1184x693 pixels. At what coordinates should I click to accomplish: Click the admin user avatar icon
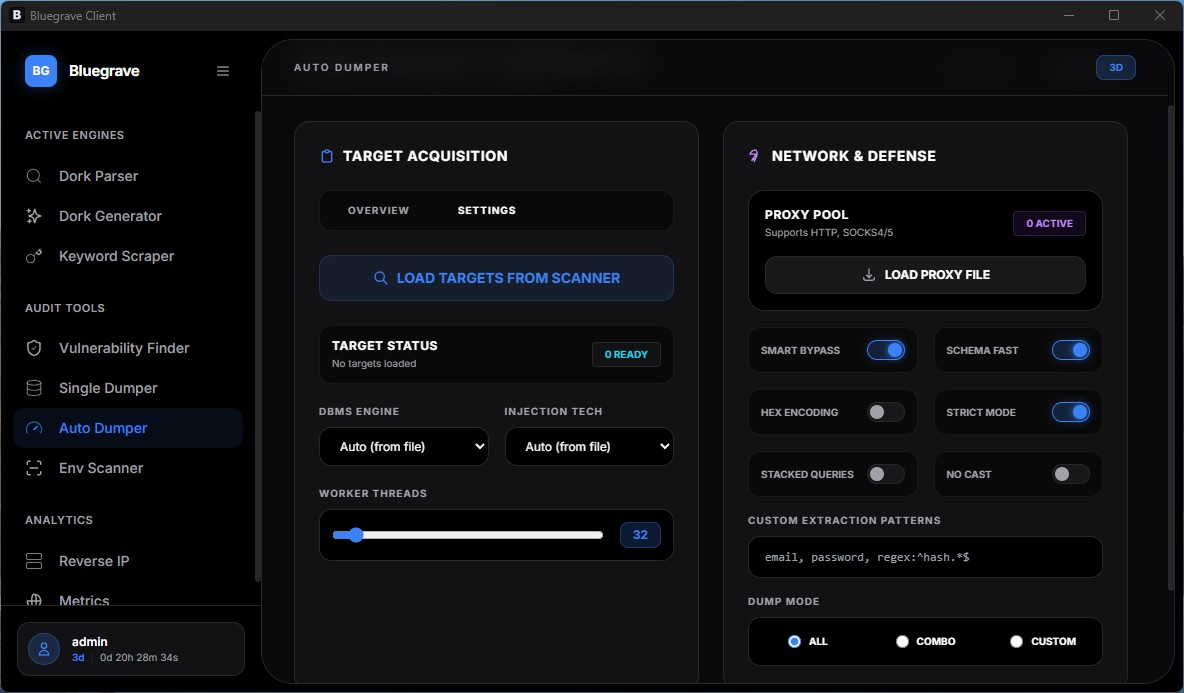pyautogui.click(x=44, y=649)
